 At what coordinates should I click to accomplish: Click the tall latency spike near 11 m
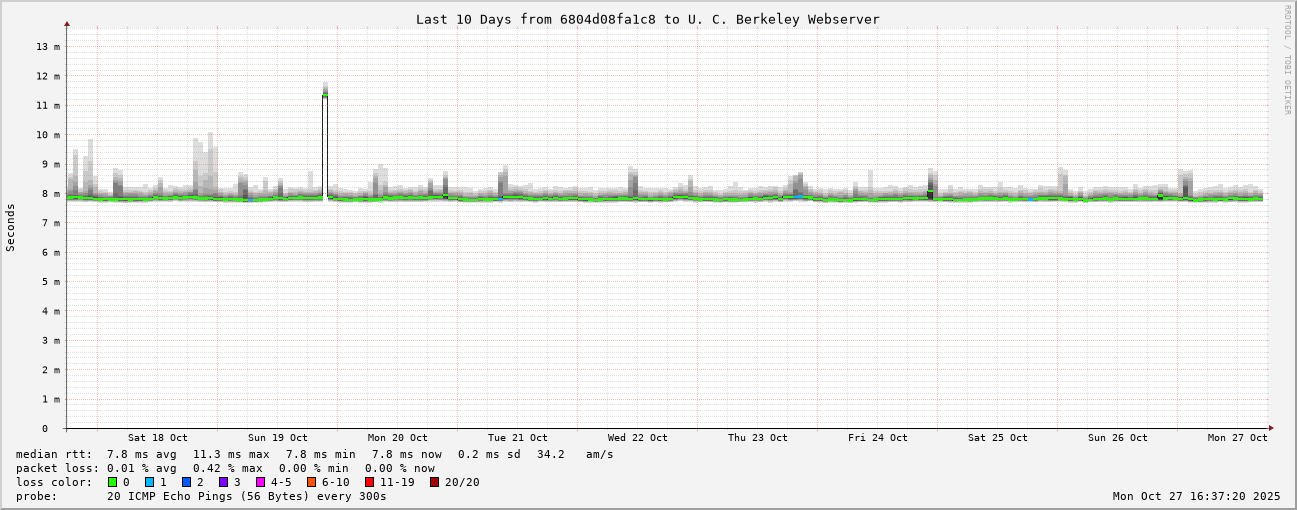pyautogui.click(x=325, y=140)
